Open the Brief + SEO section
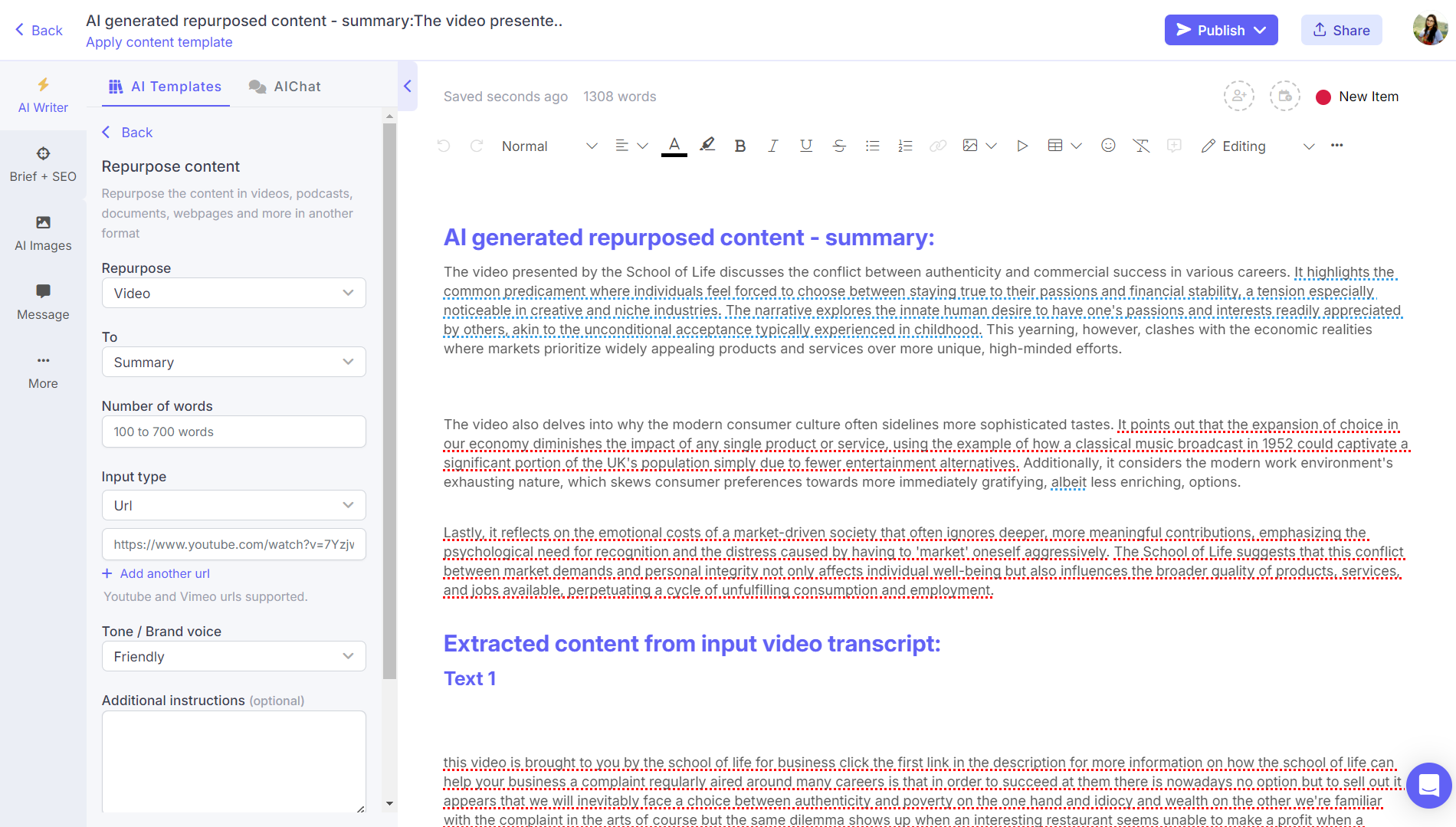Image resolution: width=1456 pixels, height=827 pixels. click(x=42, y=162)
